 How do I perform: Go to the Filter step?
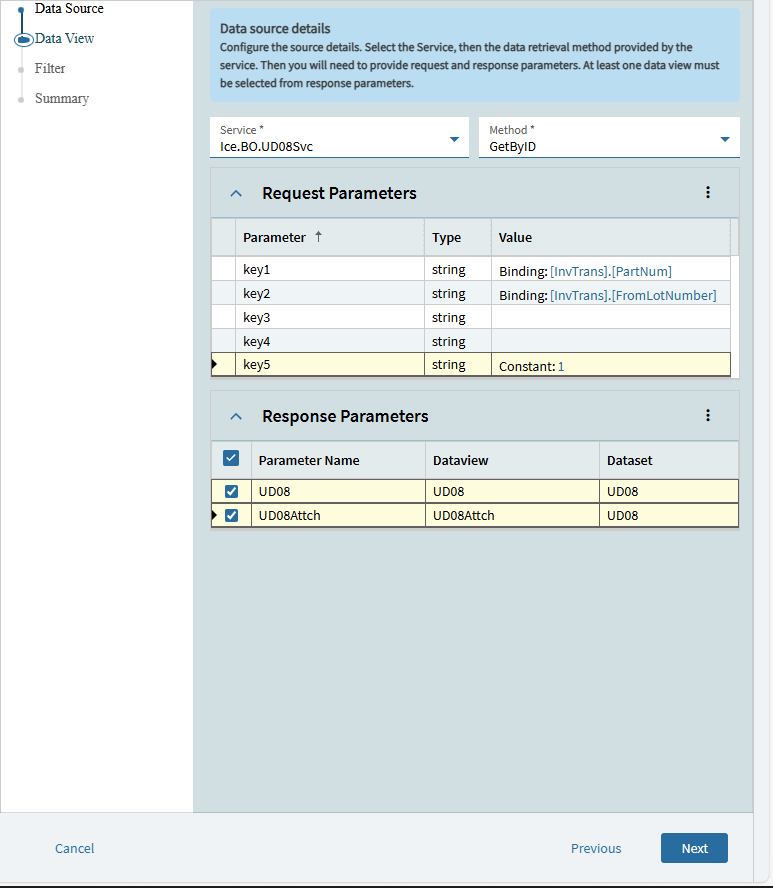tap(50, 69)
